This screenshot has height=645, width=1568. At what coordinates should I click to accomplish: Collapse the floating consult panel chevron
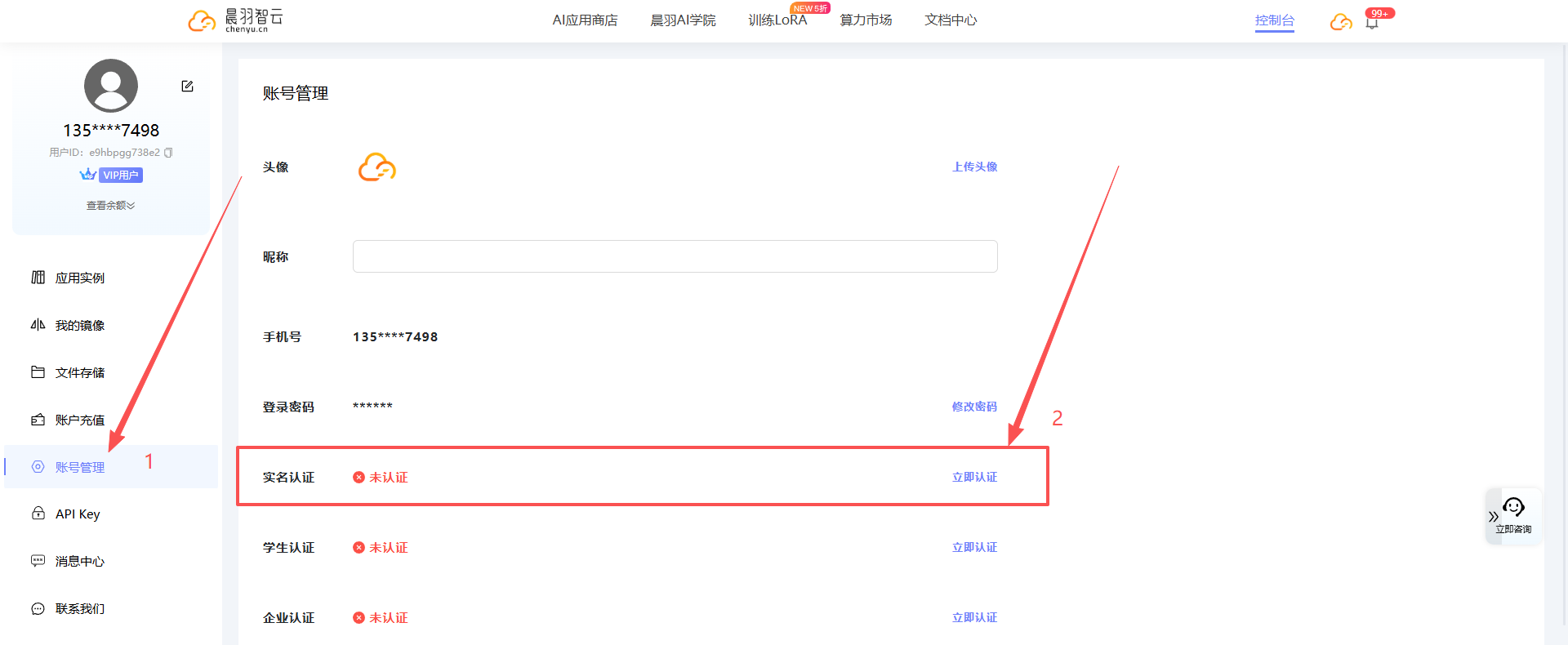click(1493, 517)
